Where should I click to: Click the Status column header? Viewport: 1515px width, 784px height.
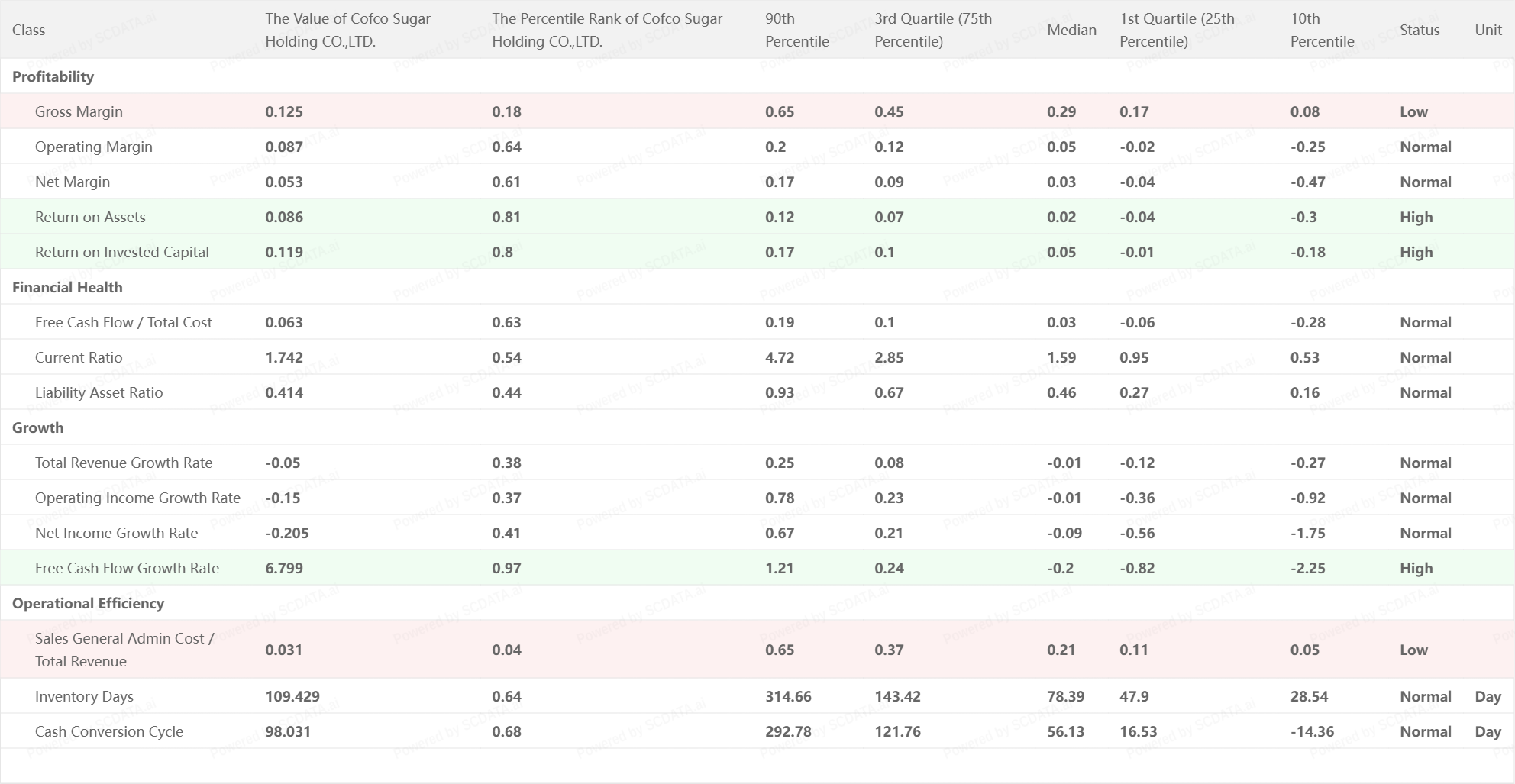[x=1420, y=30]
